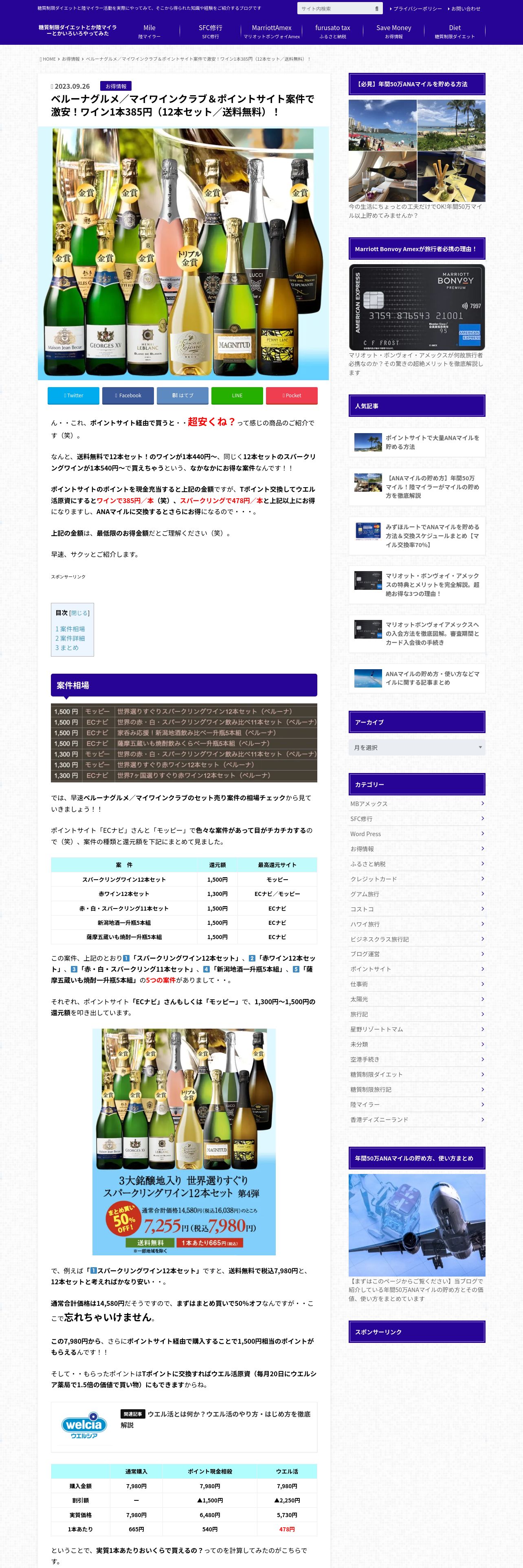This screenshot has width=523, height=1568.
Task: Select the furusato tax menu item
Action: 332,32
